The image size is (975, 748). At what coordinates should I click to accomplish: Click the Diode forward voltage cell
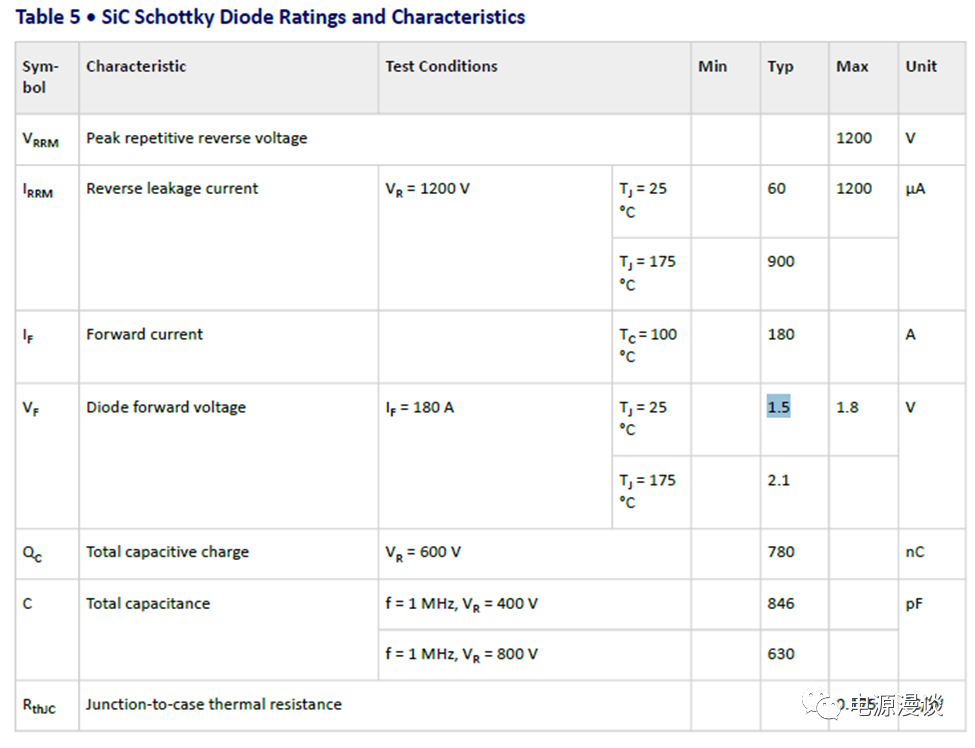166,407
